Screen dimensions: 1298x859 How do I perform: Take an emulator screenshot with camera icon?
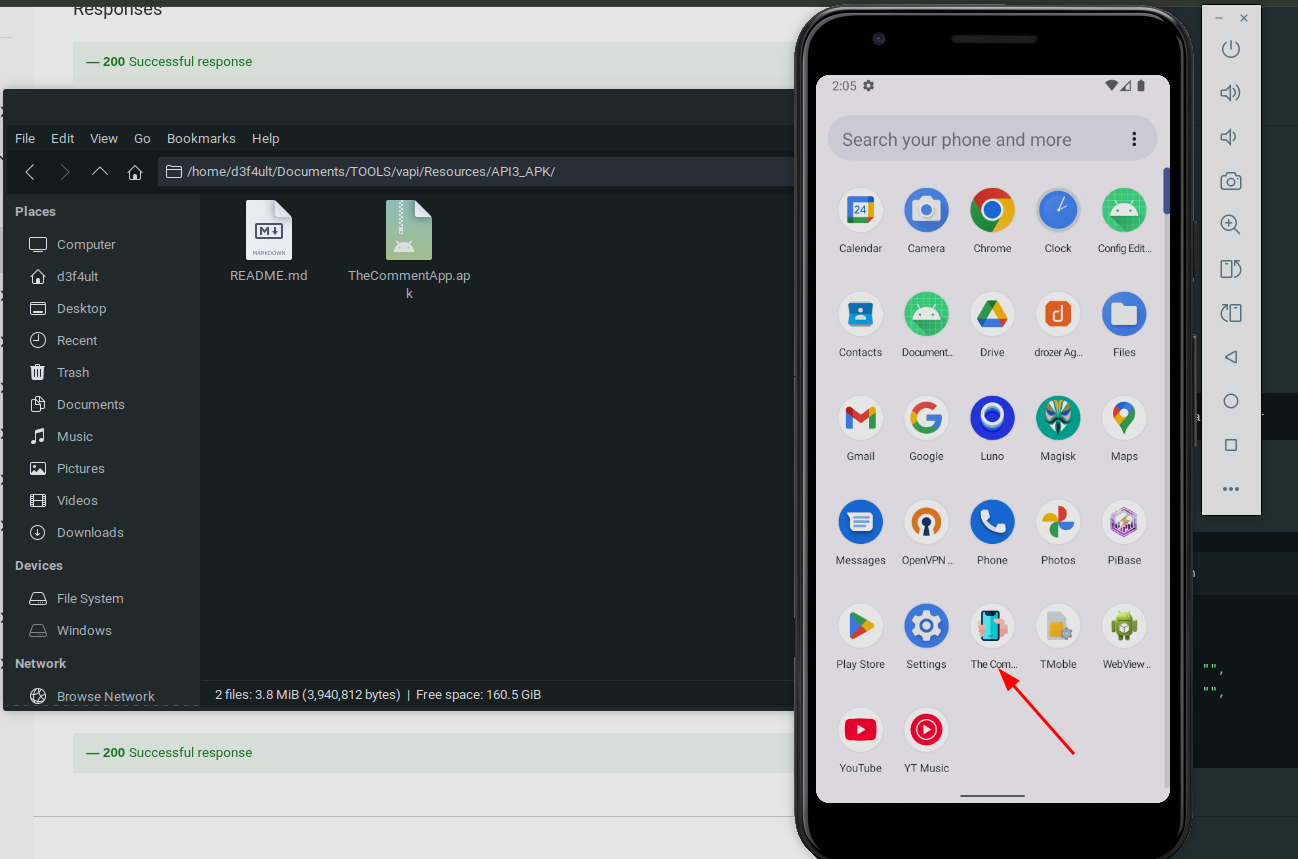1231,181
